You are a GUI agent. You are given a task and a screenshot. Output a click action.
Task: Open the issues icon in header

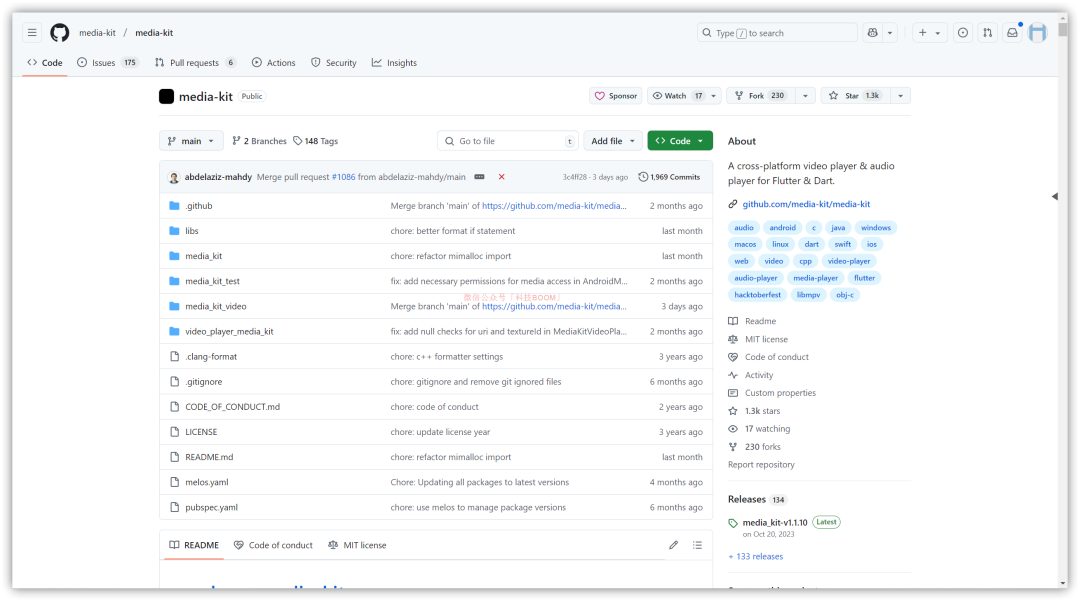click(963, 32)
